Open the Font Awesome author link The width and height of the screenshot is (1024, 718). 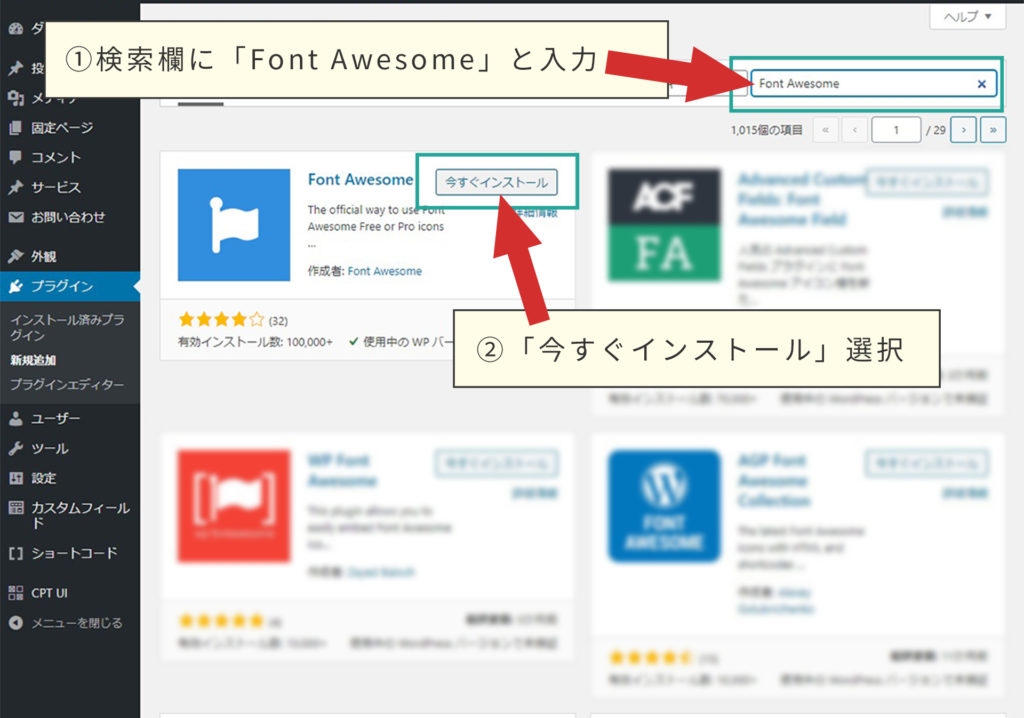pyautogui.click(x=385, y=271)
